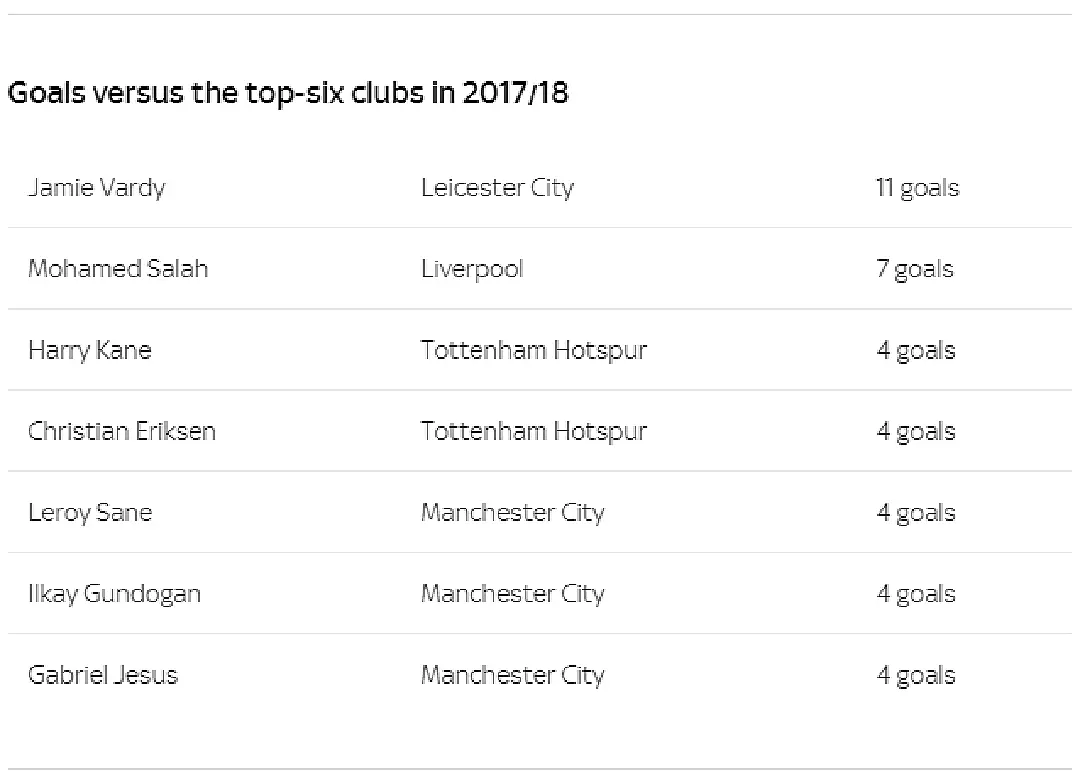1080x780 pixels.
Task: Click Manchester City in Leroy Sane's row
Action: [512, 513]
